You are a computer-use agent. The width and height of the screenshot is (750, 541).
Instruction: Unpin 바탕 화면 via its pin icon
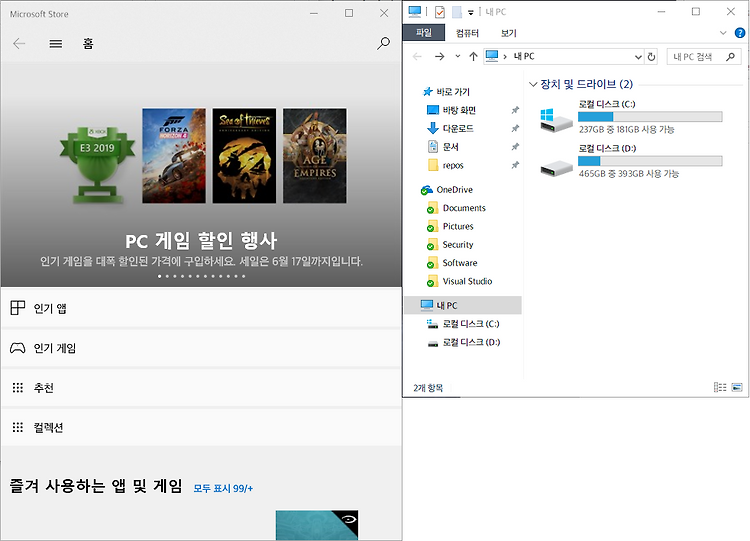(x=515, y=110)
